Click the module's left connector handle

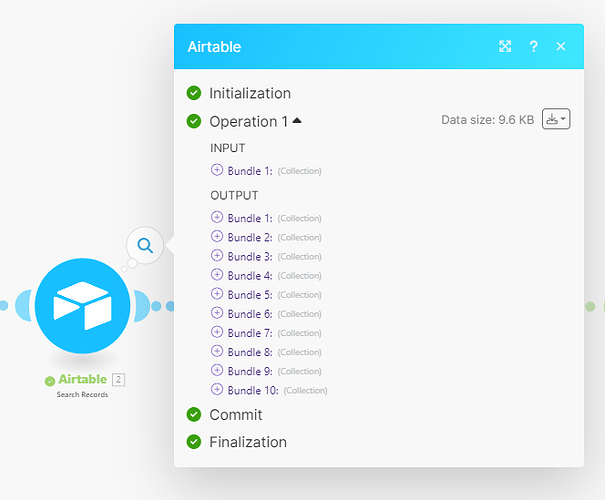click(x=24, y=306)
